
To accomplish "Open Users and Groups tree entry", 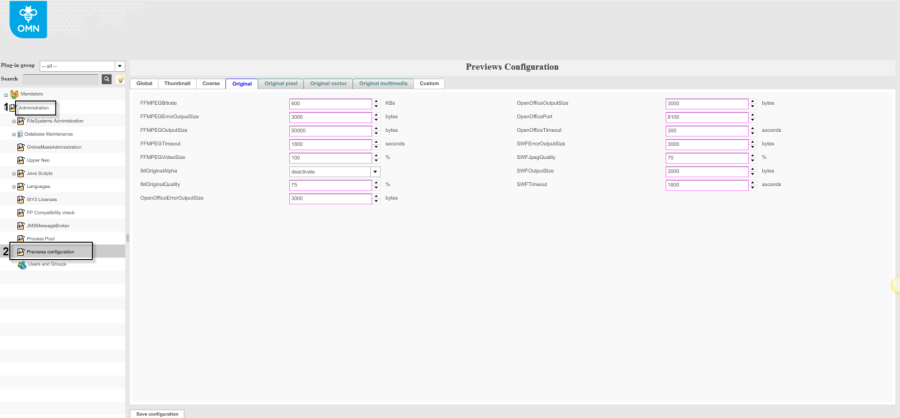I will click(47, 264).
